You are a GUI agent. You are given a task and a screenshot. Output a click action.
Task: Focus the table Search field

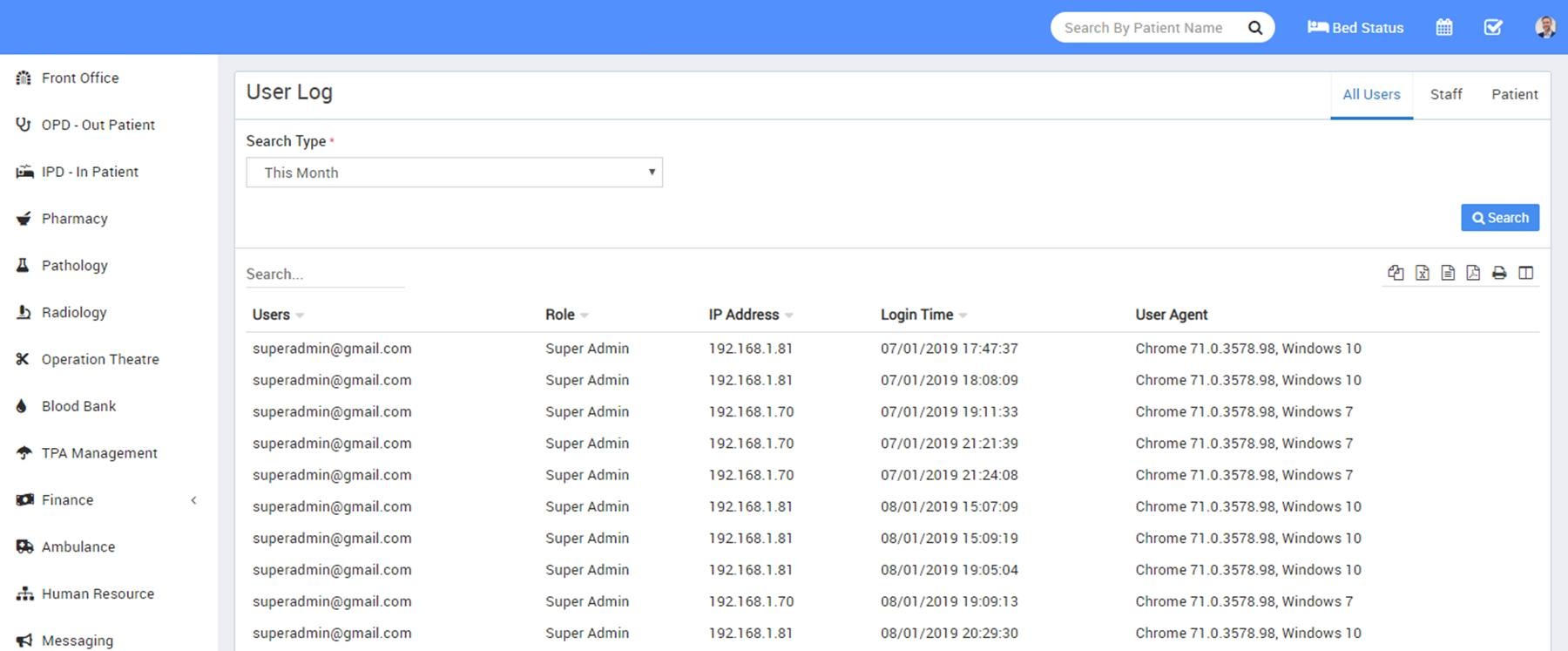pos(325,274)
